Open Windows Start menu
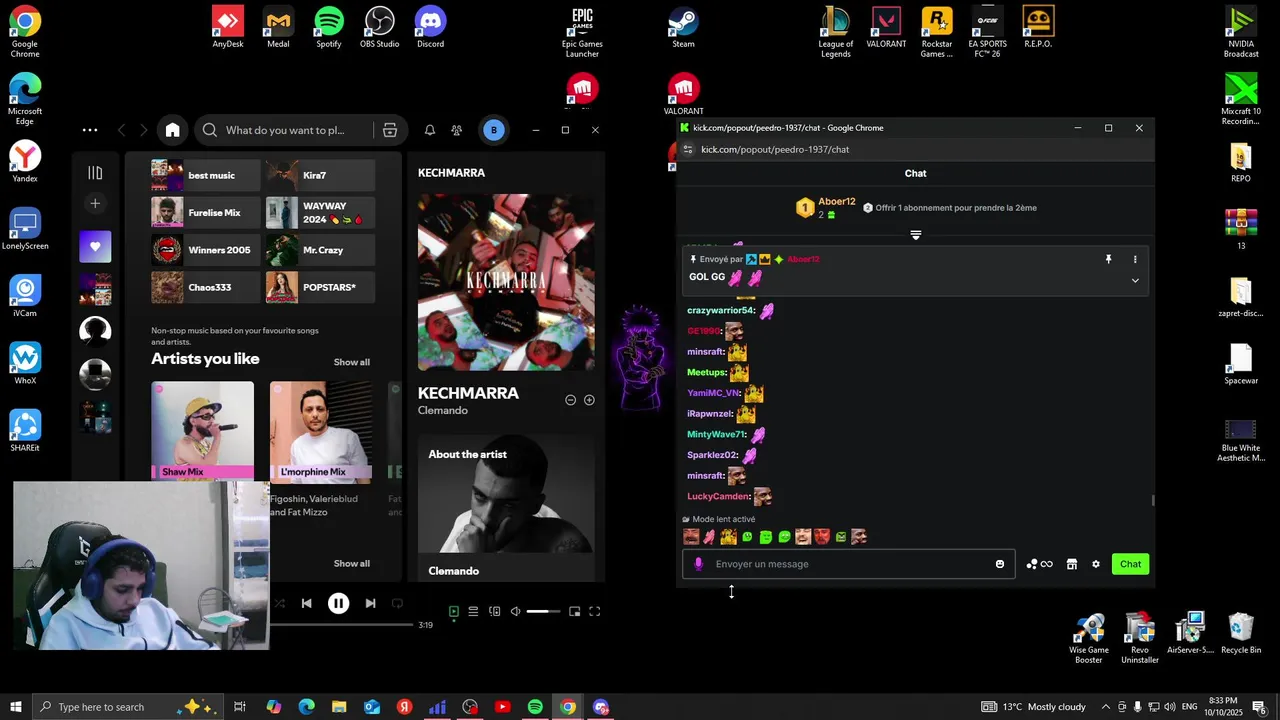Screen dimensions: 1280x720 [x=15, y=707]
